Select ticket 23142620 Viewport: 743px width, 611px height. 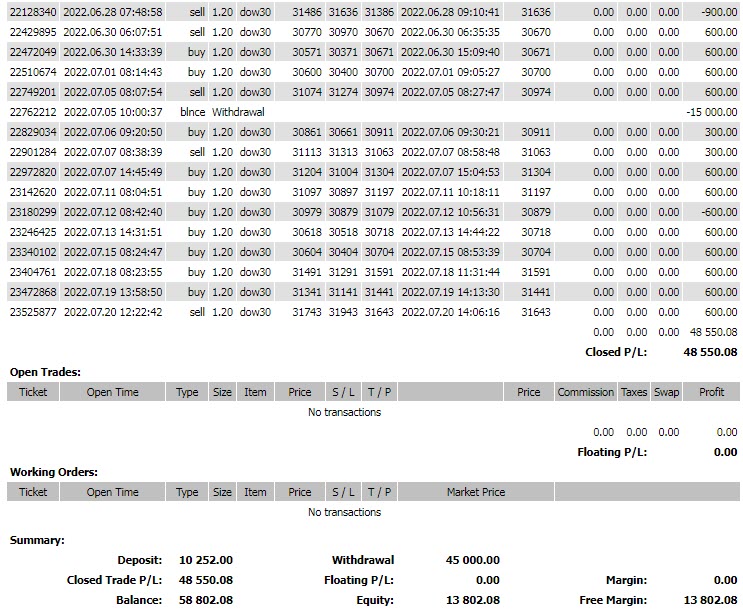click(33, 192)
